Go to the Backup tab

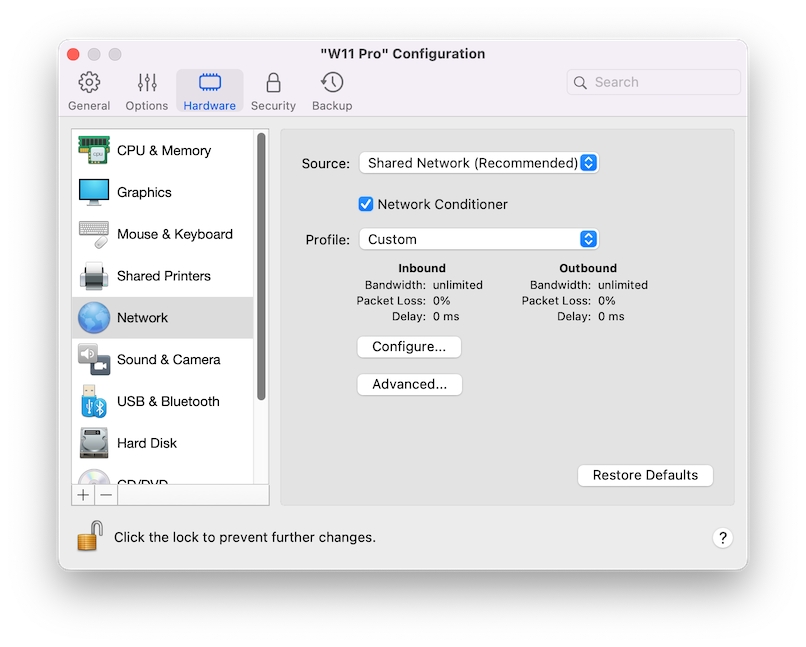(x=332, y=91)
